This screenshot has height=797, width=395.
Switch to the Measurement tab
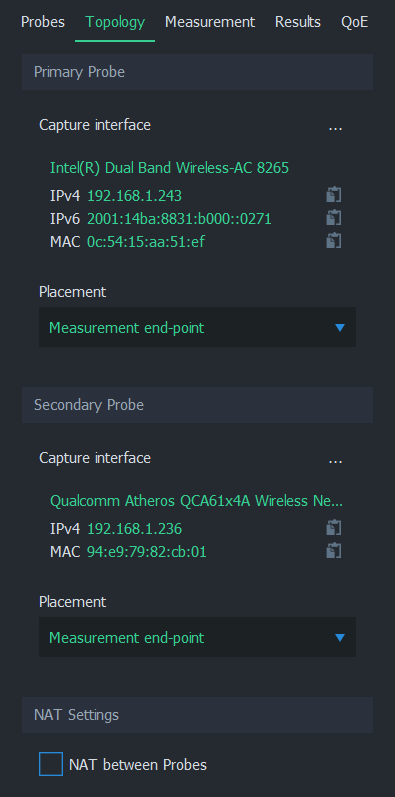(x=210, y=22)
